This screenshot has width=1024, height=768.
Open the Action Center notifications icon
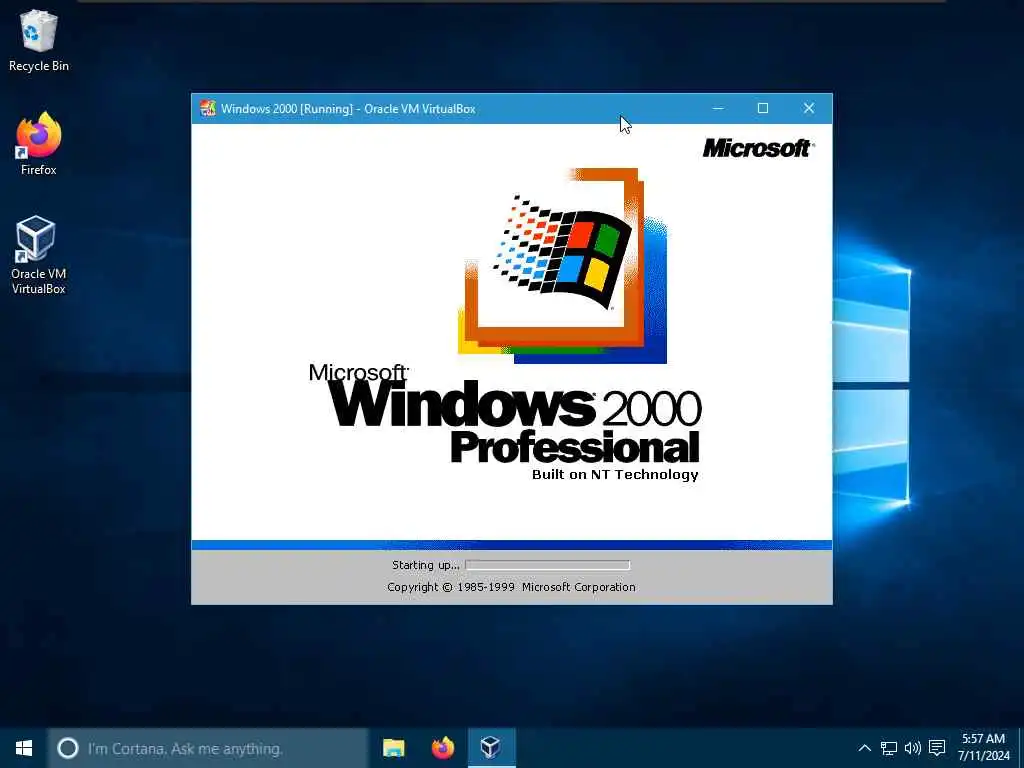pyautogui.click(x=937, y=748)
